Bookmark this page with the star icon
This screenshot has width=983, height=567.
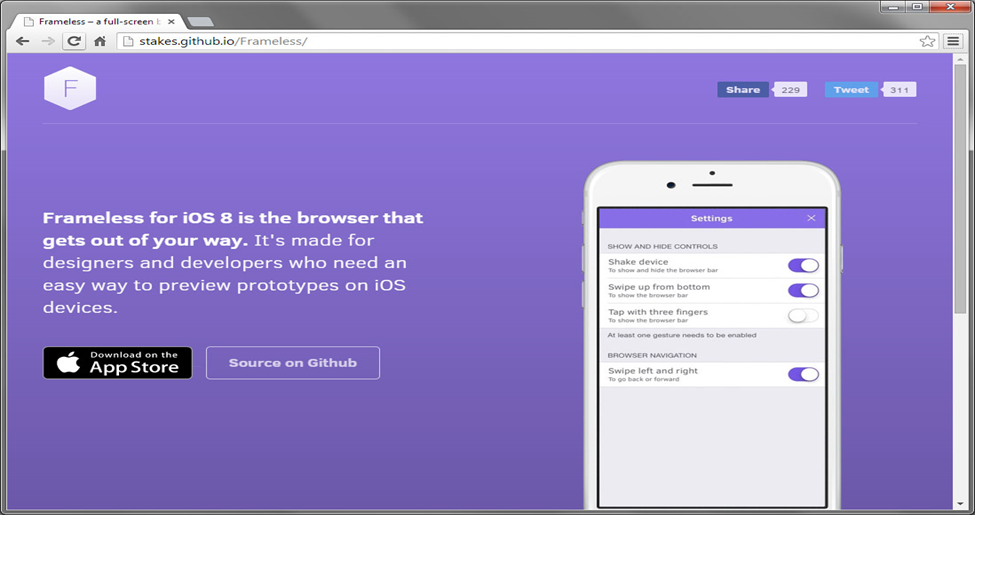pos(927,41)
